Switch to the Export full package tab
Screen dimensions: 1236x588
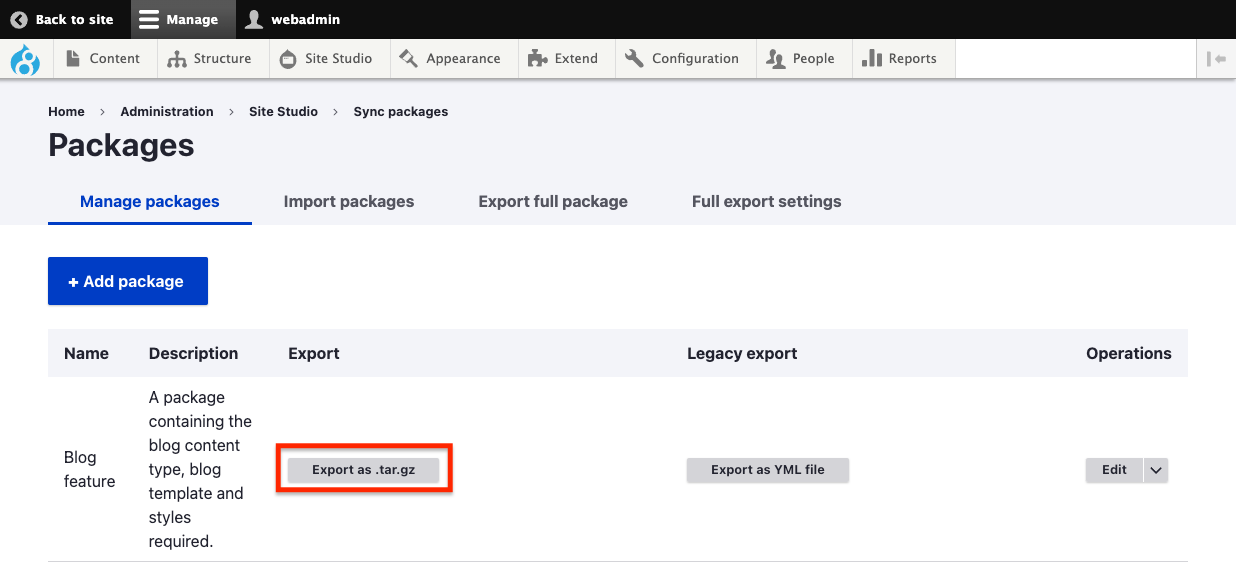point(553,201)
